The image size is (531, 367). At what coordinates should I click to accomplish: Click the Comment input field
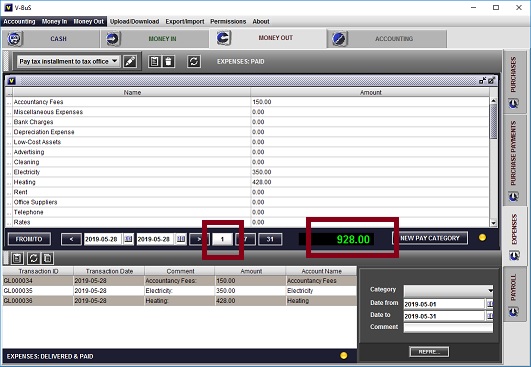[x=448, y=327]
